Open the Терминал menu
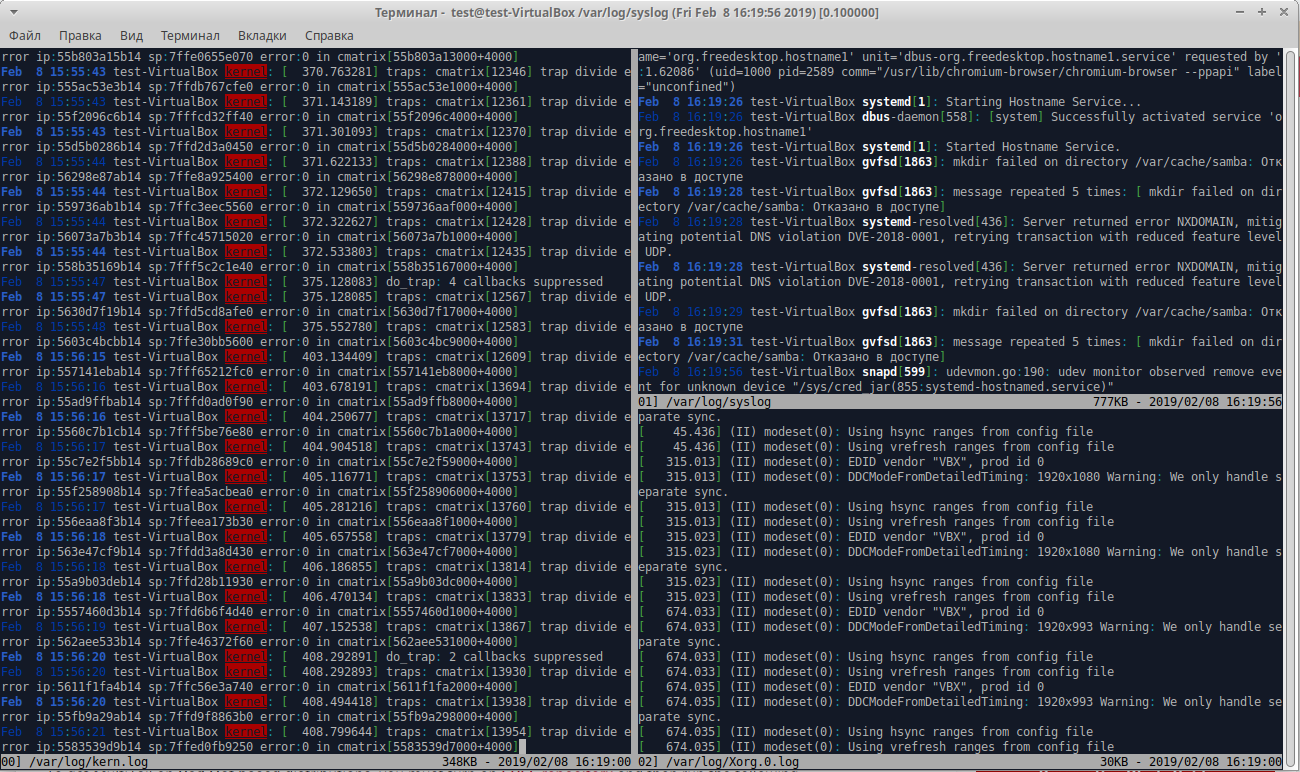The width and height of the screenshot is (1300, 772). pyautogui.click(x=190, y=35)
